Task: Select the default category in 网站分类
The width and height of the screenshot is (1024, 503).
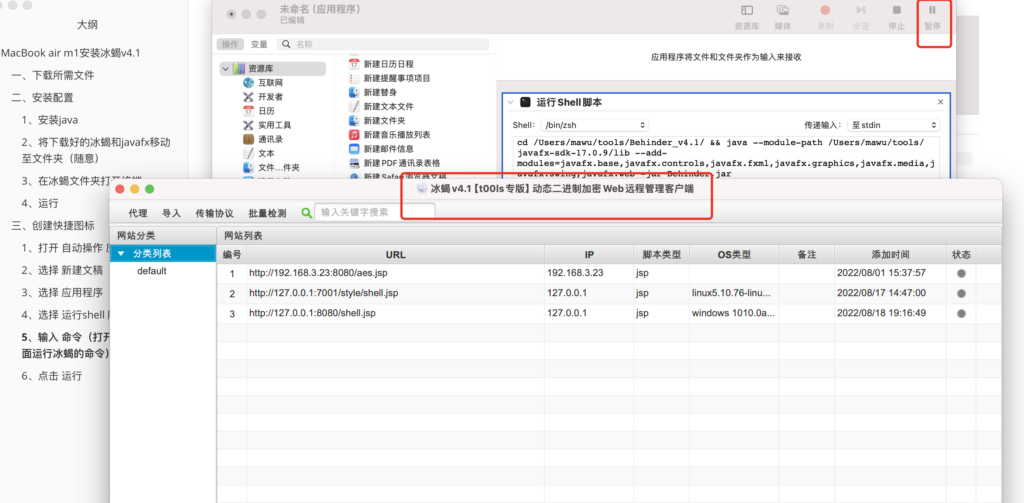Action: (152, 271)
